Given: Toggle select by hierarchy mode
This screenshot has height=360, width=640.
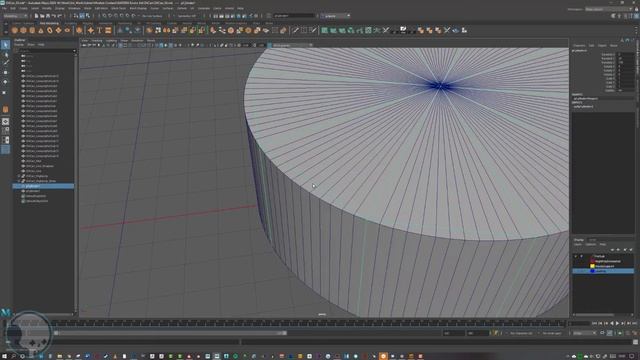Looking at the screenshot, I should [76, 16].
